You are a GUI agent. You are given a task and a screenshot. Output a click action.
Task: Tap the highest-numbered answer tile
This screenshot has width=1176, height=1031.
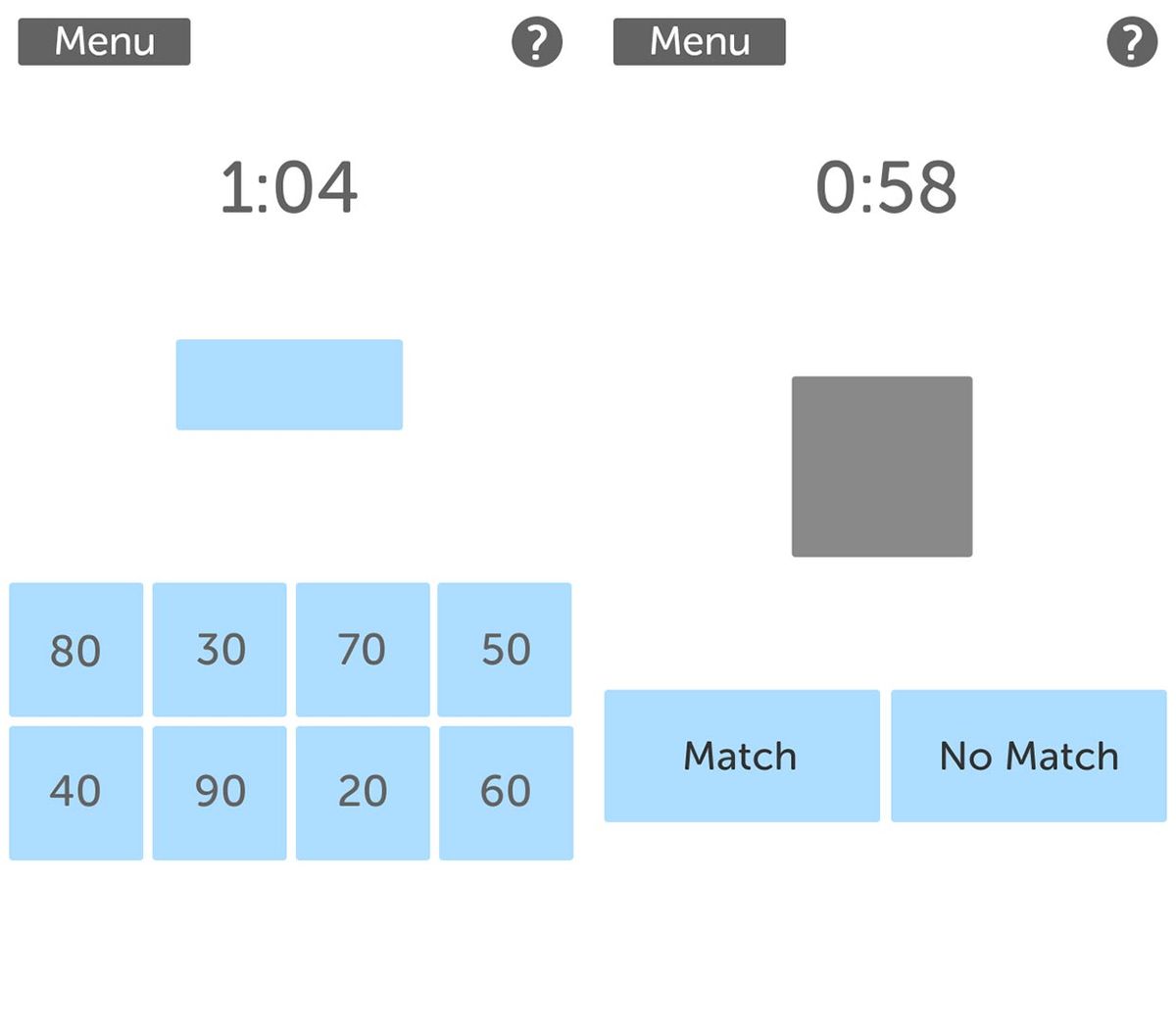click(220, 792)
